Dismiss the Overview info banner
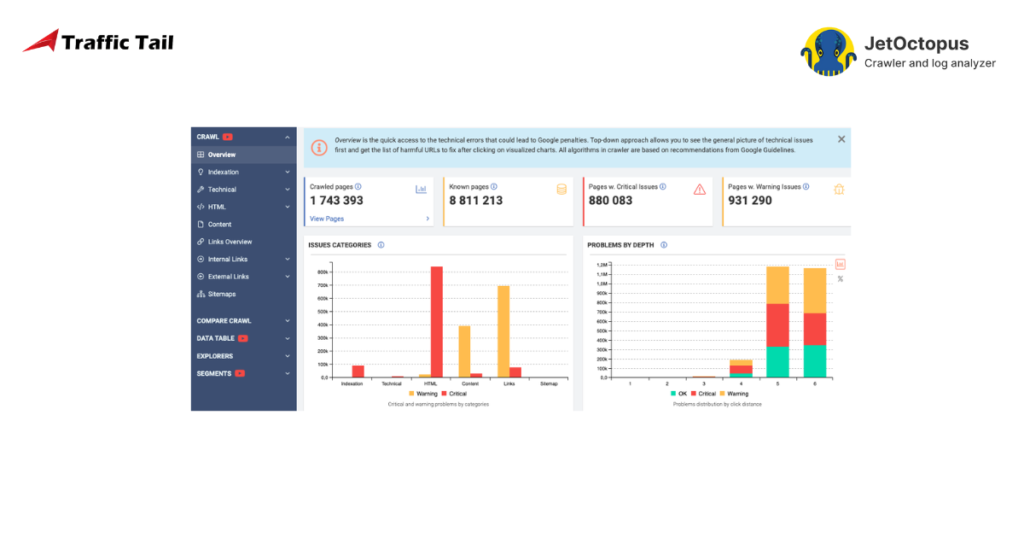1024x538 pixels. 841,139
